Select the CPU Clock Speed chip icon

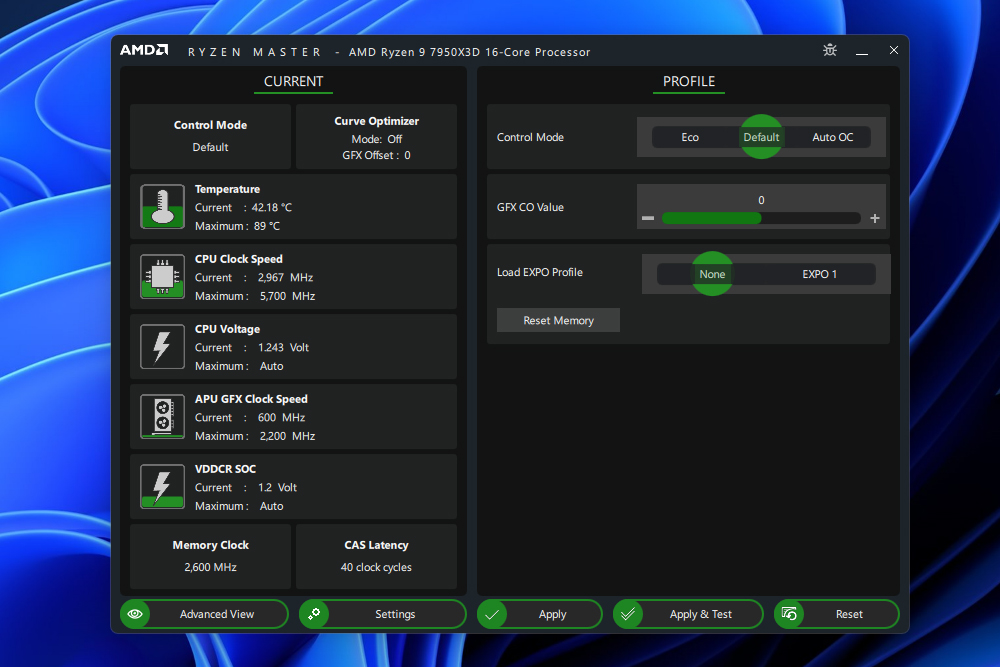click(x=162, y=277)
